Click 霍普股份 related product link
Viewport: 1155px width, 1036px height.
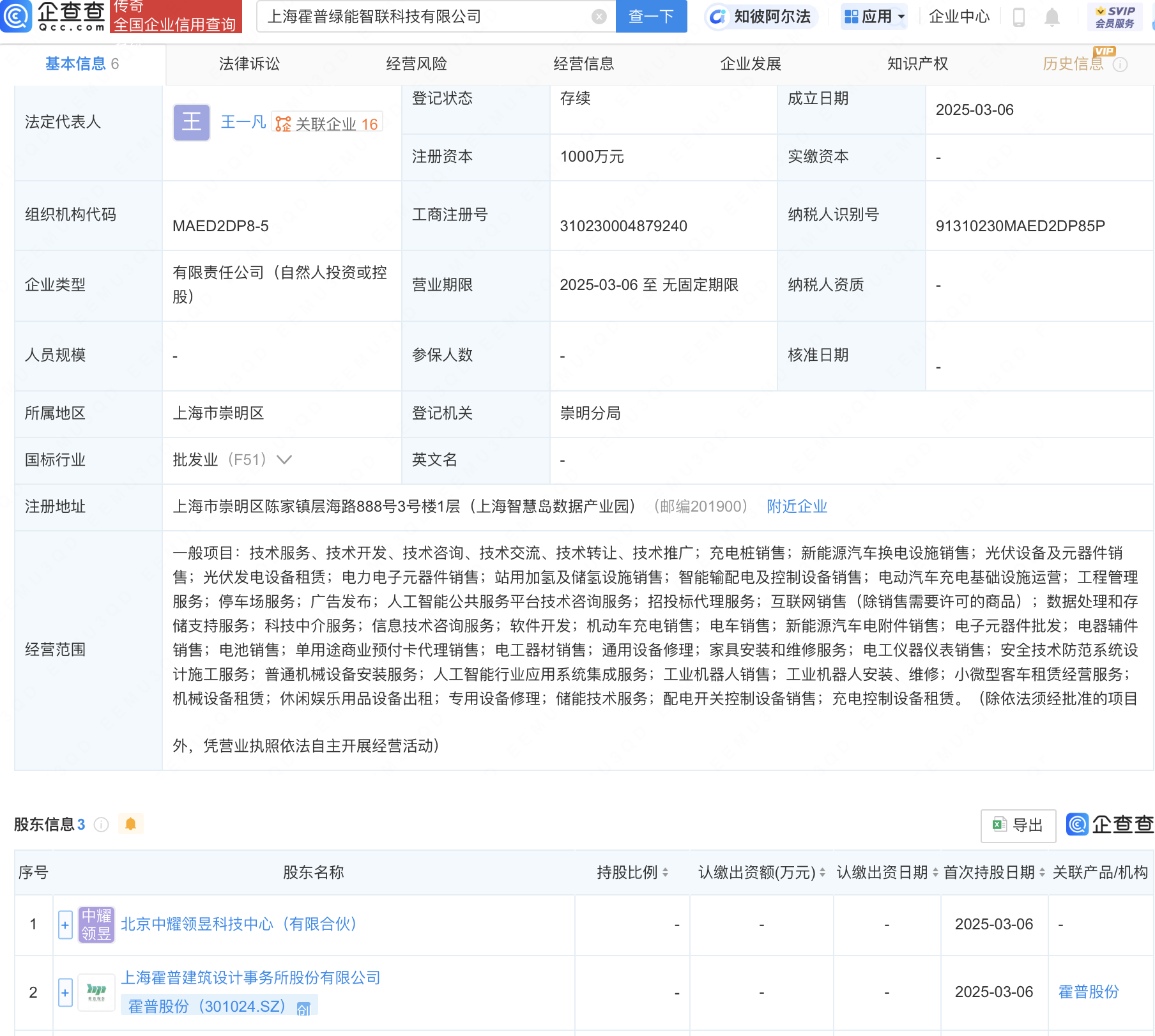click(x=1089, y=992)
